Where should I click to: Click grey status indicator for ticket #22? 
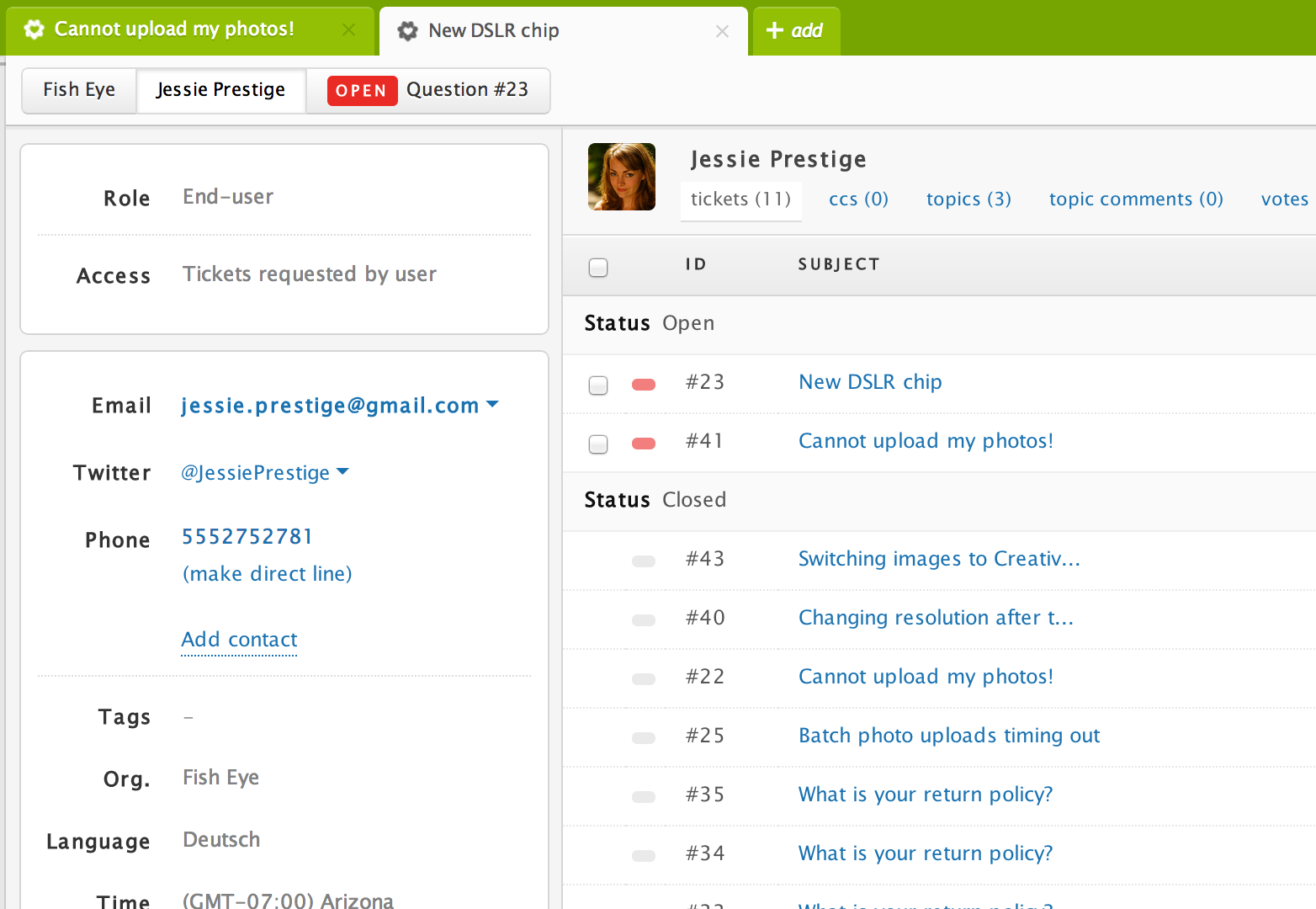pyautogui.click(x=644, y=679)
